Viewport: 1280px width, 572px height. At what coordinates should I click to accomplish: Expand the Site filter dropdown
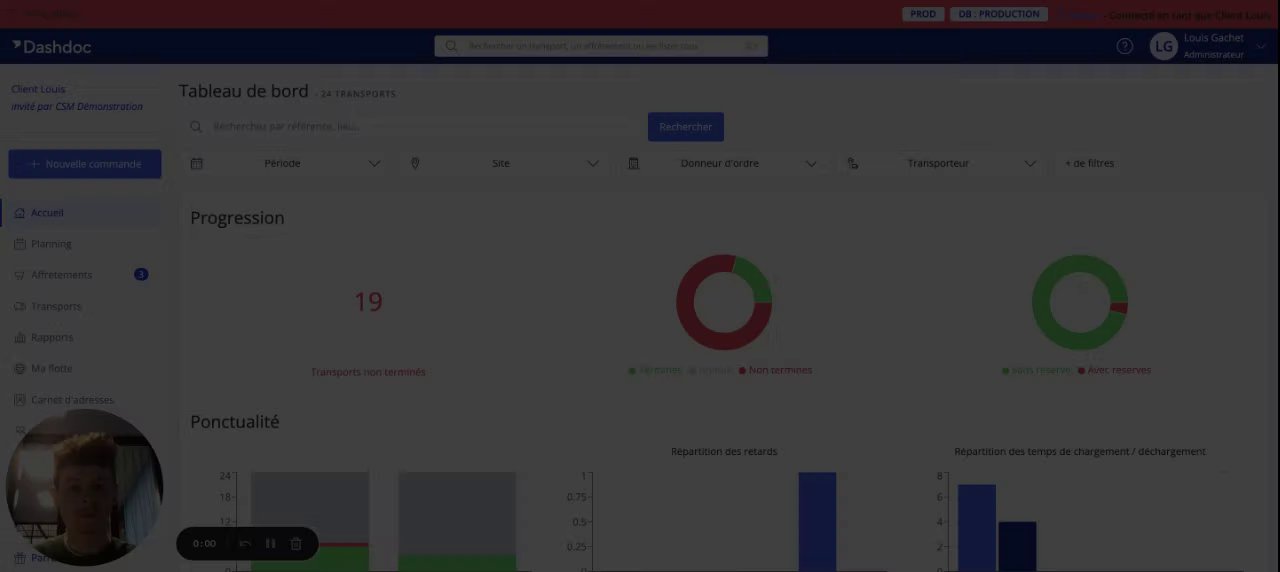pyautogui.click(x=592, y=163)
